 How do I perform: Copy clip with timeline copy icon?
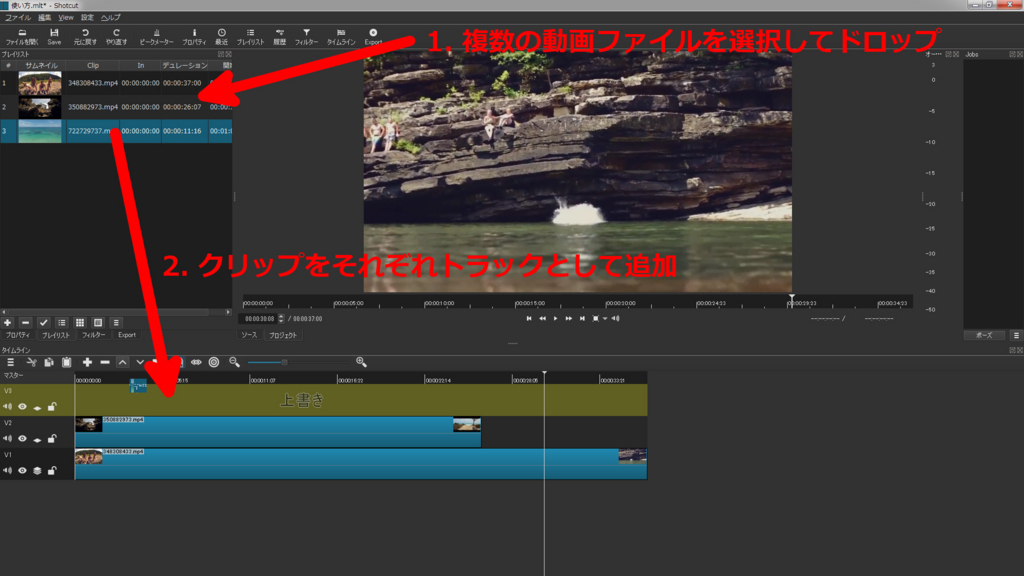(49, 362)
